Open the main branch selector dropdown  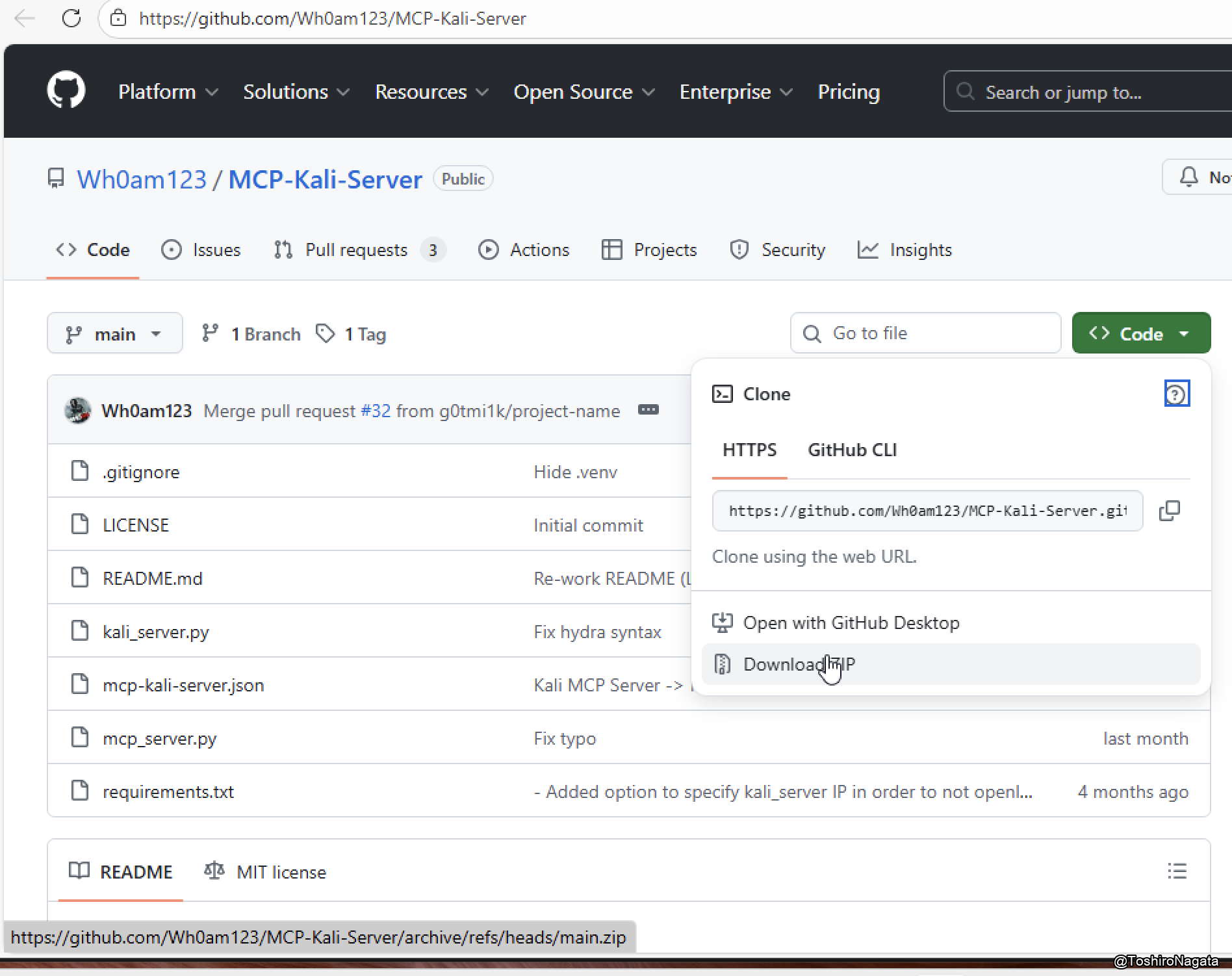click(114, 333)
